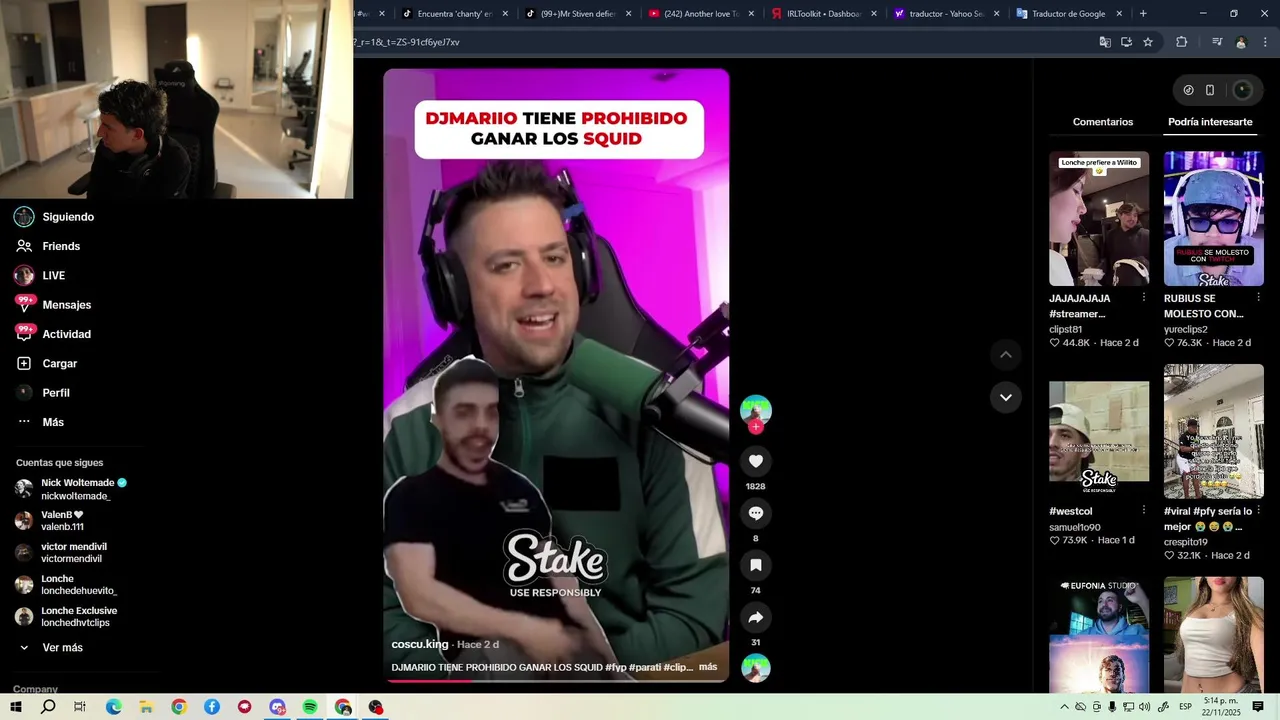This screenshot has height=720, width=1280.
Task: Open clipst81 uploader link
Action: click(x=1065, y=329)
